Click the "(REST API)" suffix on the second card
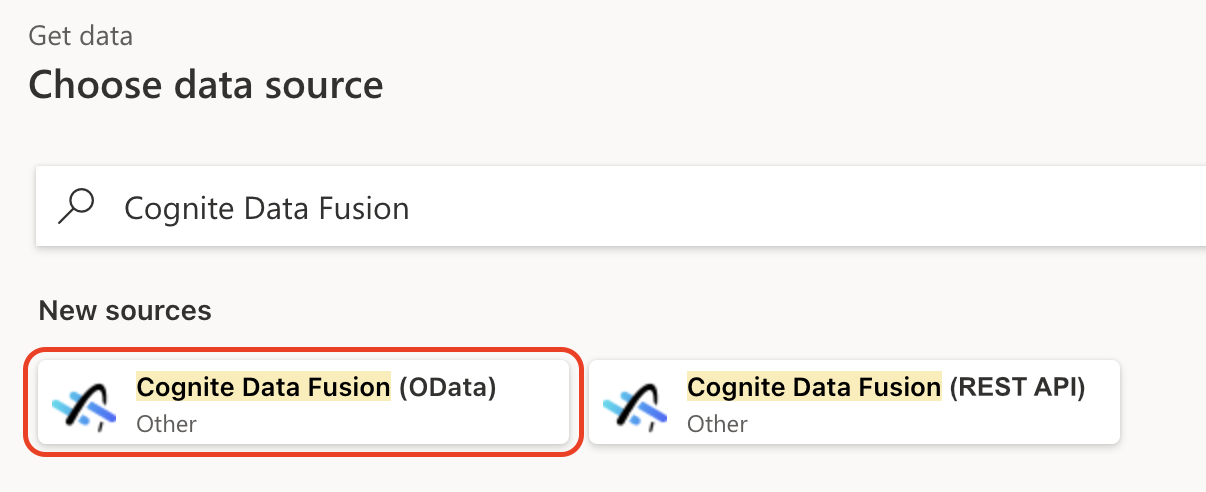The width and height of the screenshot is (1206, 492). (x=1015, y=387)
